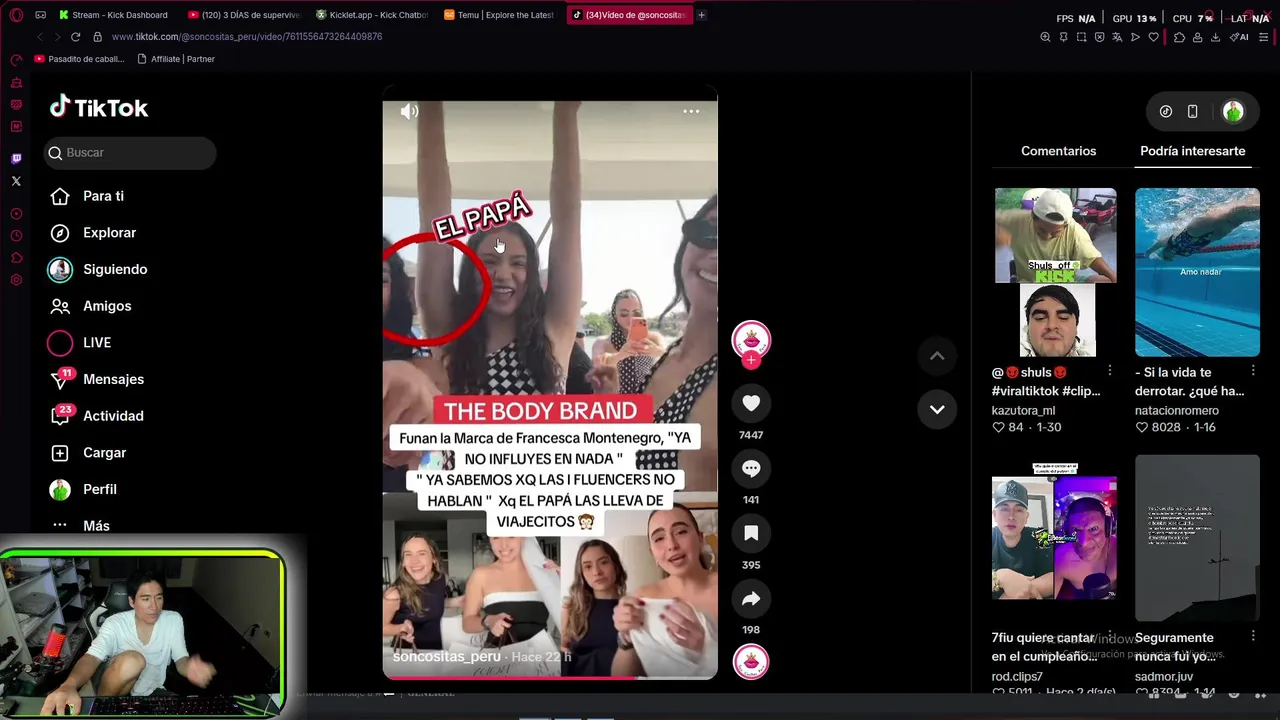Click the zoom magnifier icon in address bar
This screenshot has width=1280, height=720.
[1045, 37]
